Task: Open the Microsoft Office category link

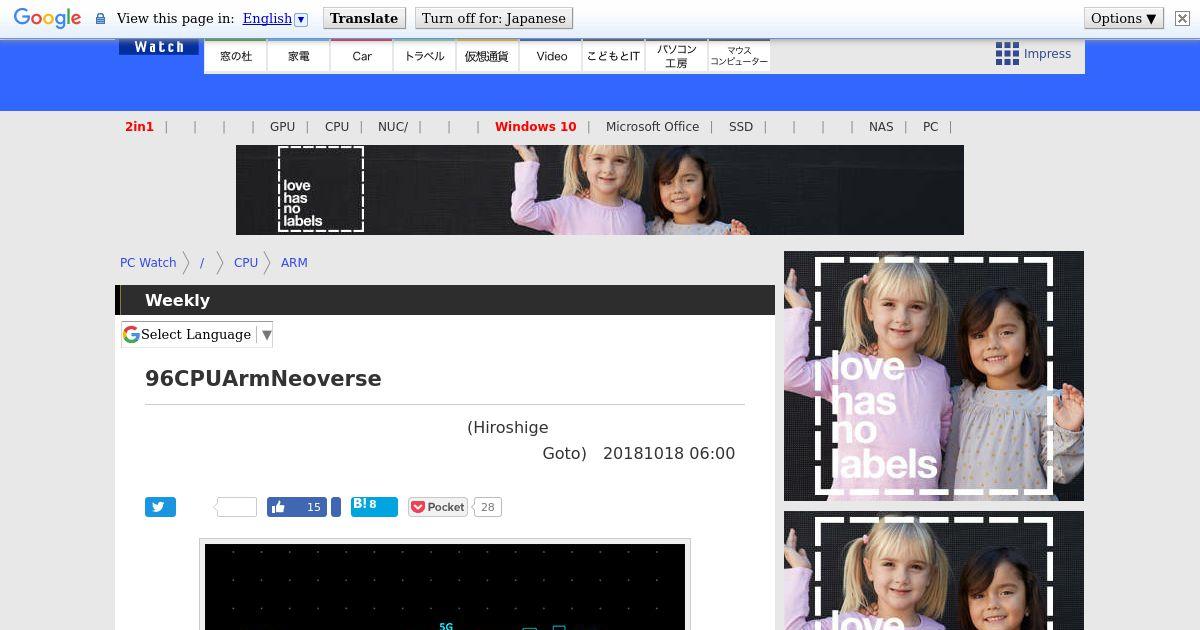Action: [652, 127]
